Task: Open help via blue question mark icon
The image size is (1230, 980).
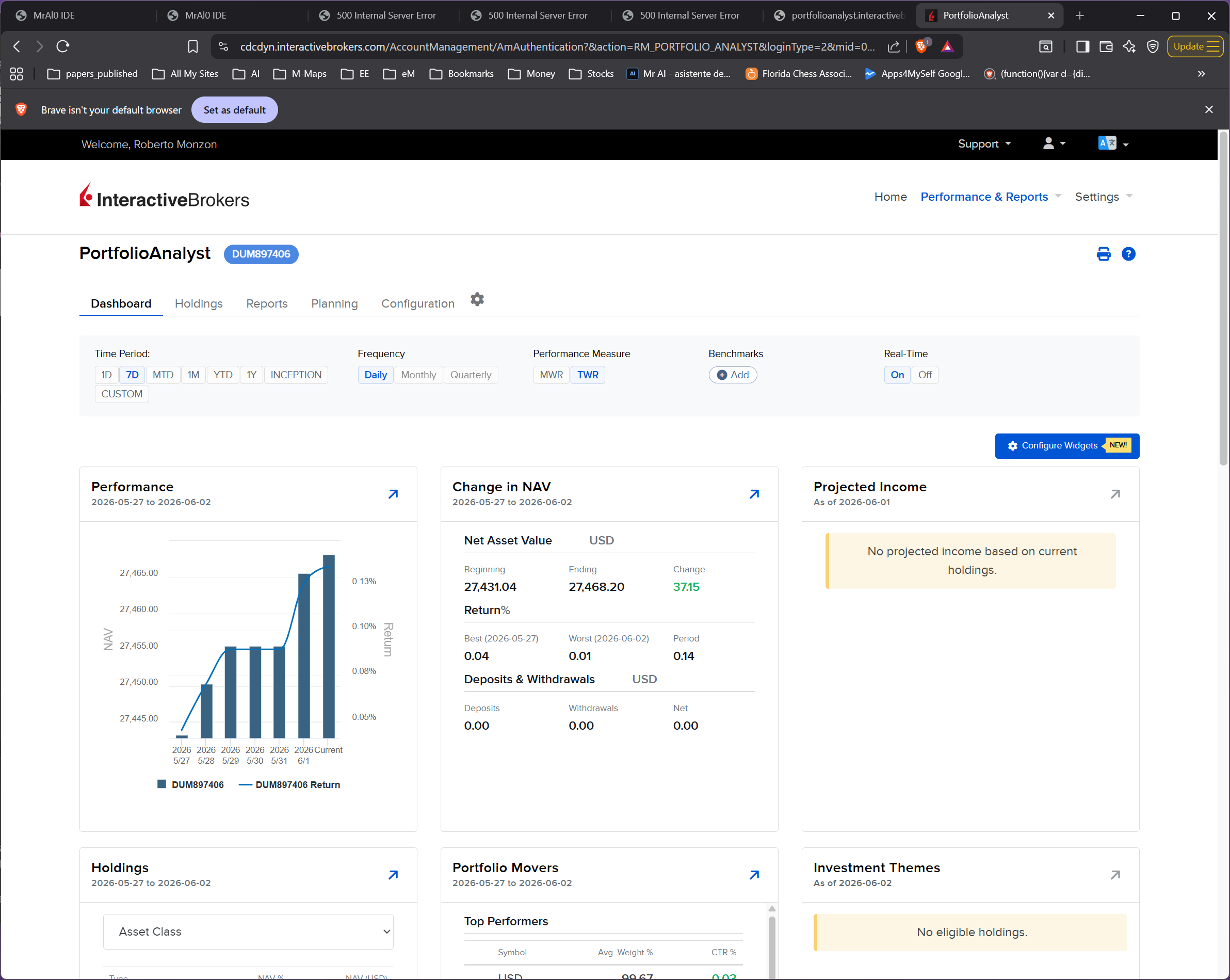Action: point(1128,254)
